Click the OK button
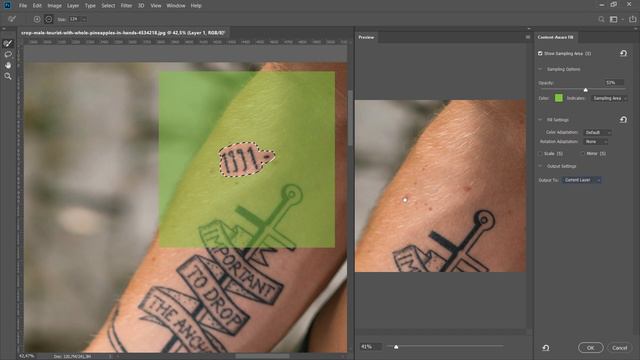The height and width of the screenshot is (360, 640). [591, 348]
